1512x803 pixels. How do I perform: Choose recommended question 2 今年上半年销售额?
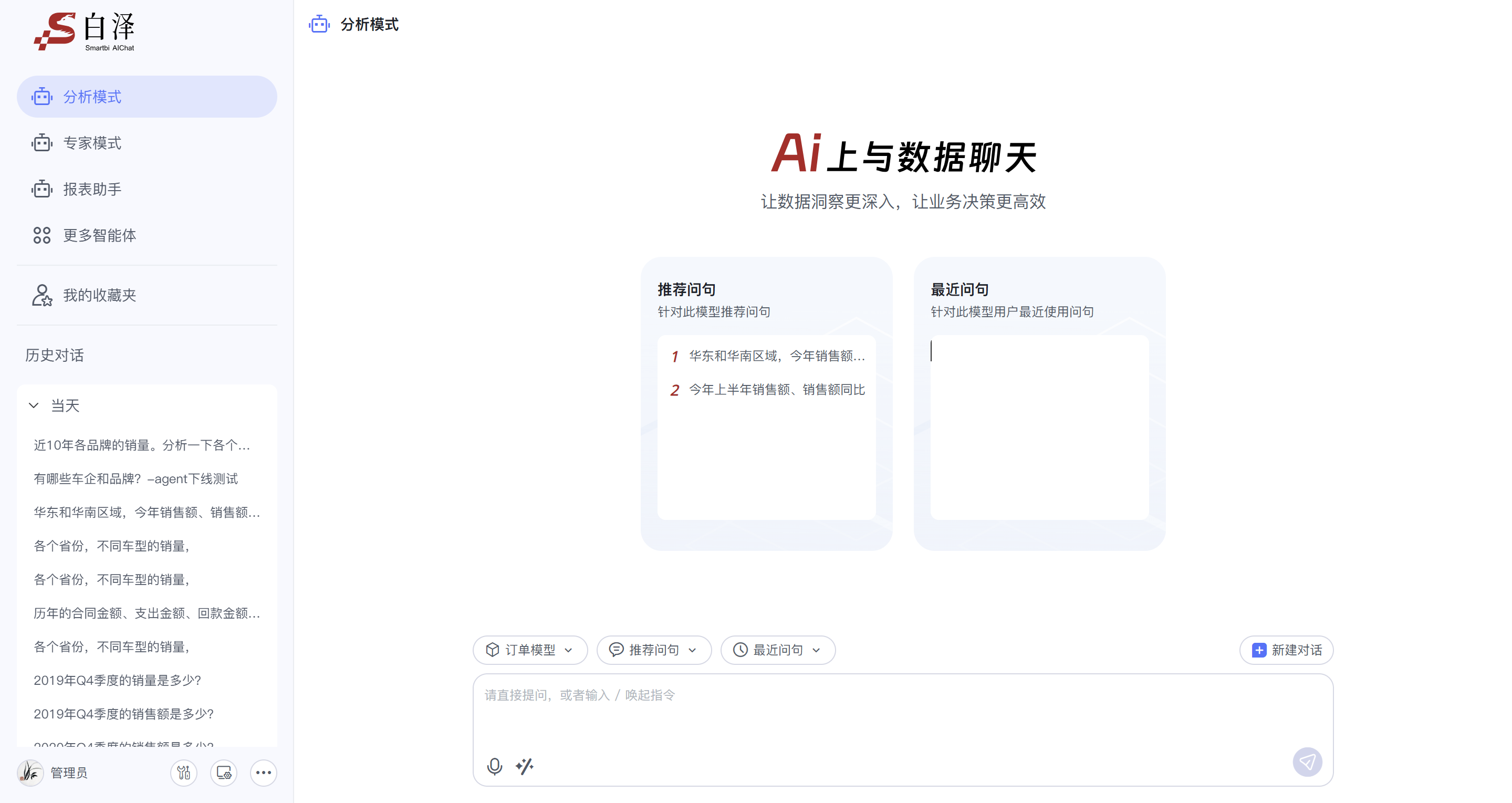pos(767,390)
